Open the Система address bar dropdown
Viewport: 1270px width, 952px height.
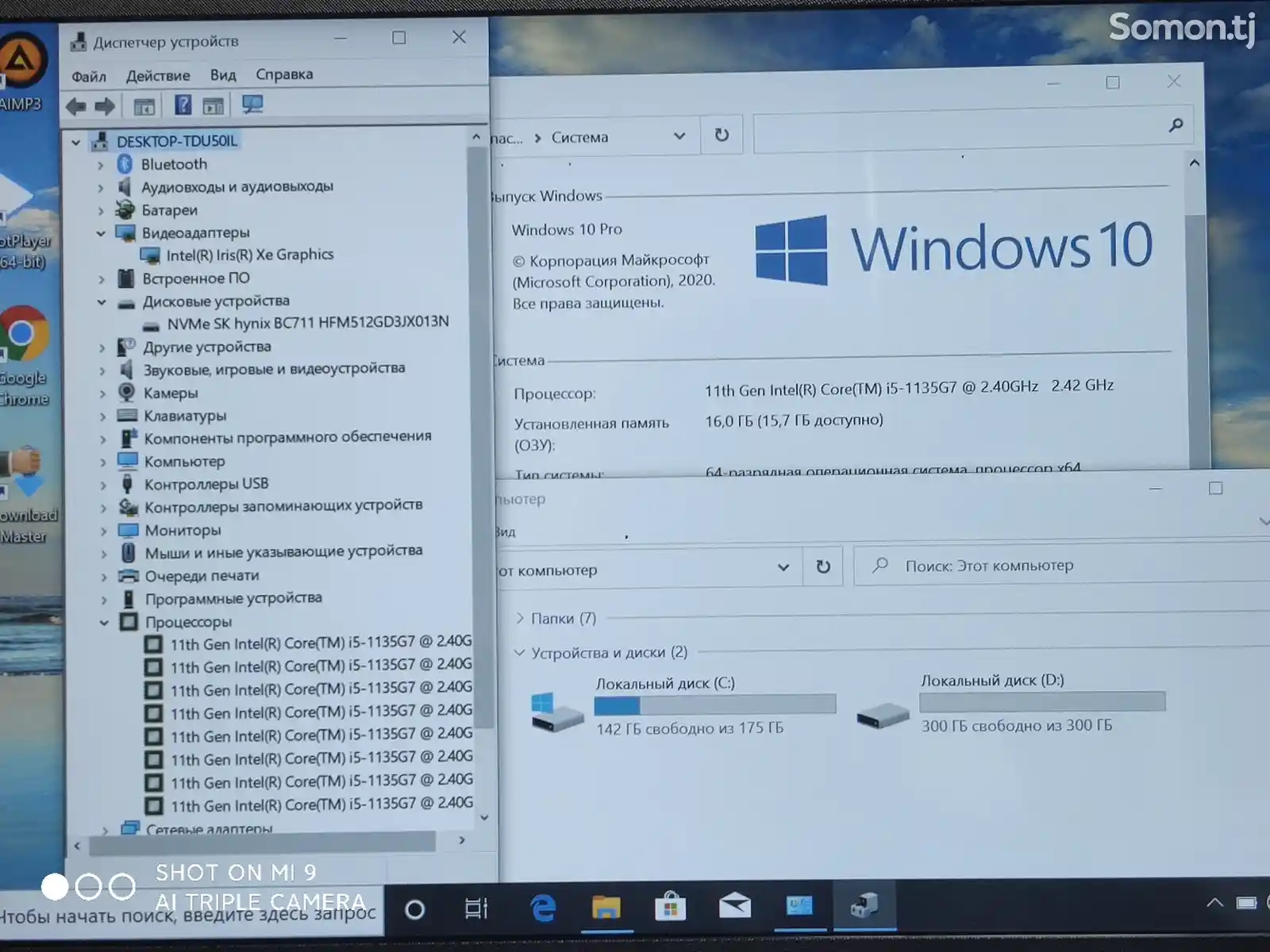pyautogui.click(x=679, y=136)
